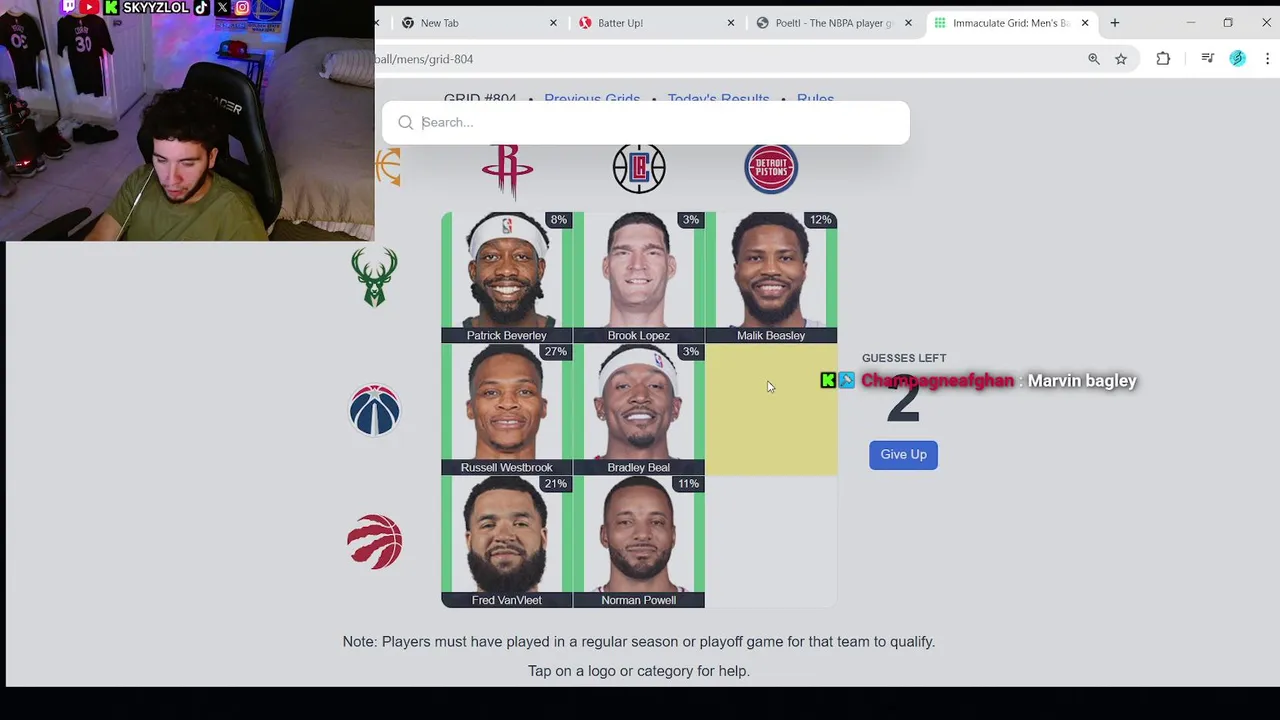Select the Patrick Beverley grid cell
The height and width of the screenshot is (720, 1280).
[506, 277]
